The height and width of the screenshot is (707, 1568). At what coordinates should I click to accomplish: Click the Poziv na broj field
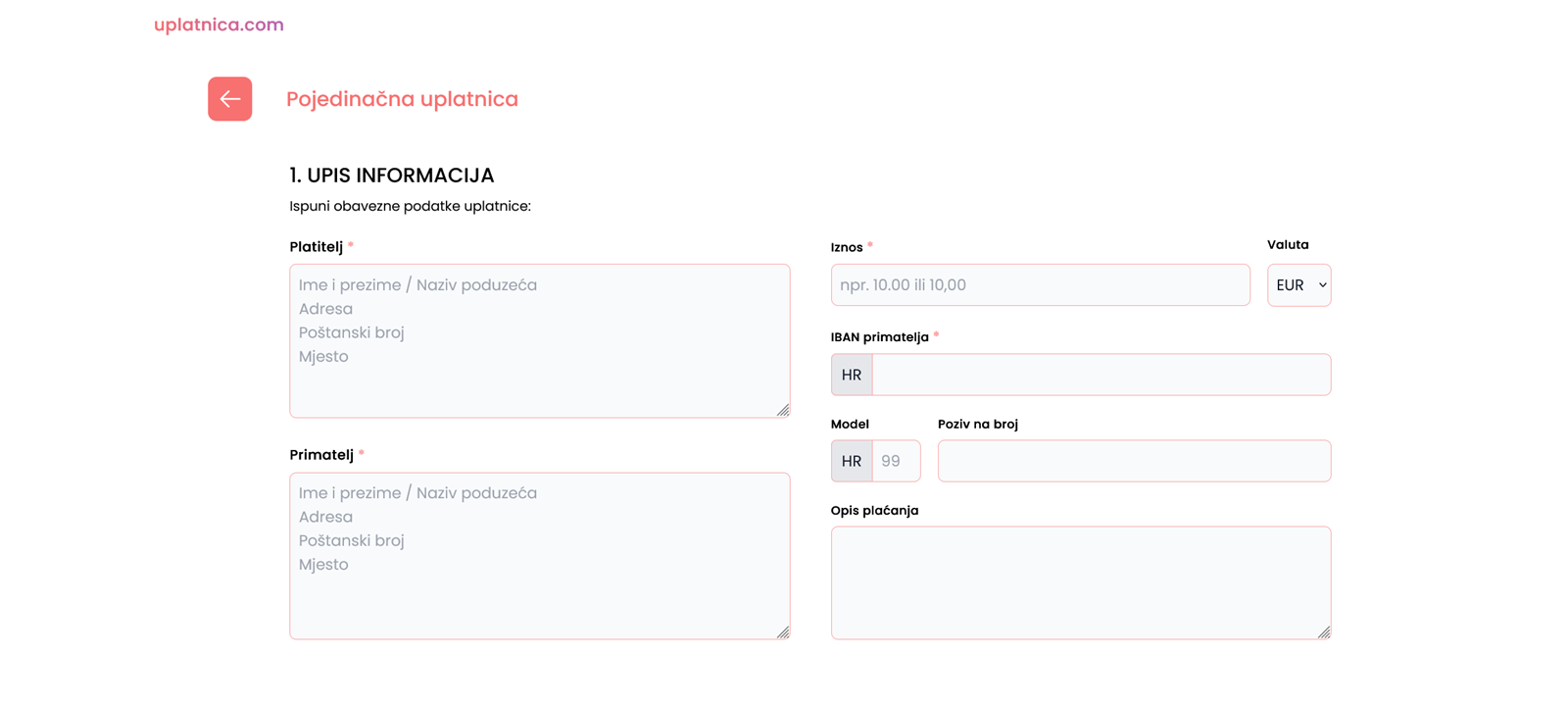tap(1134, 461)
